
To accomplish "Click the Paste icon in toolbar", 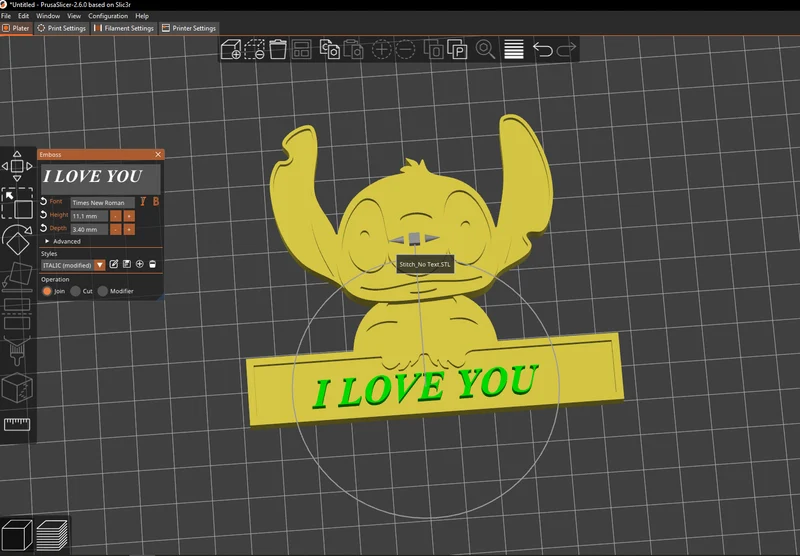I will pos(353,49).
